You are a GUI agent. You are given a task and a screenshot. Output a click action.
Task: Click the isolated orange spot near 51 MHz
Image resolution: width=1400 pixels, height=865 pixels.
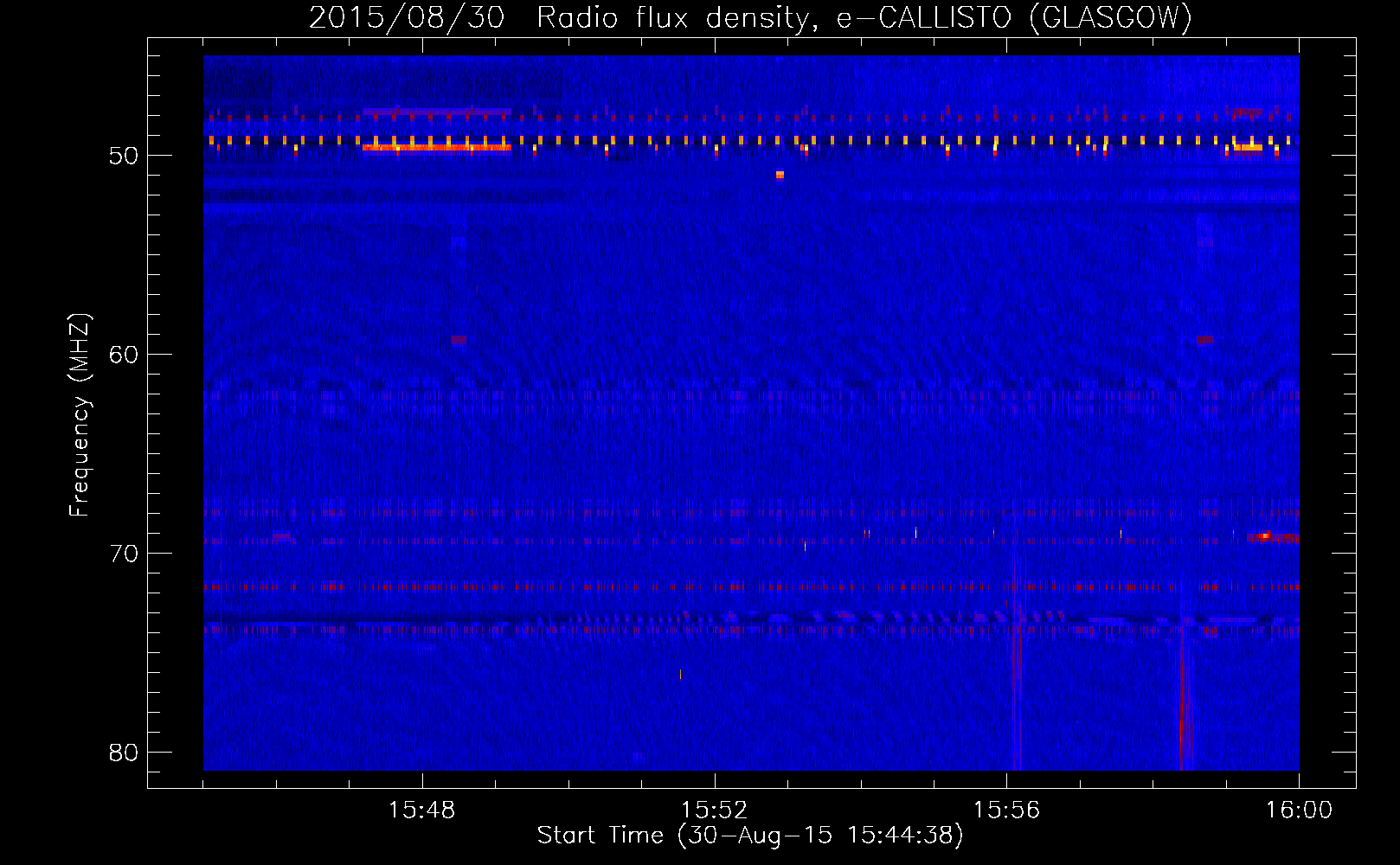coord(780,175)
